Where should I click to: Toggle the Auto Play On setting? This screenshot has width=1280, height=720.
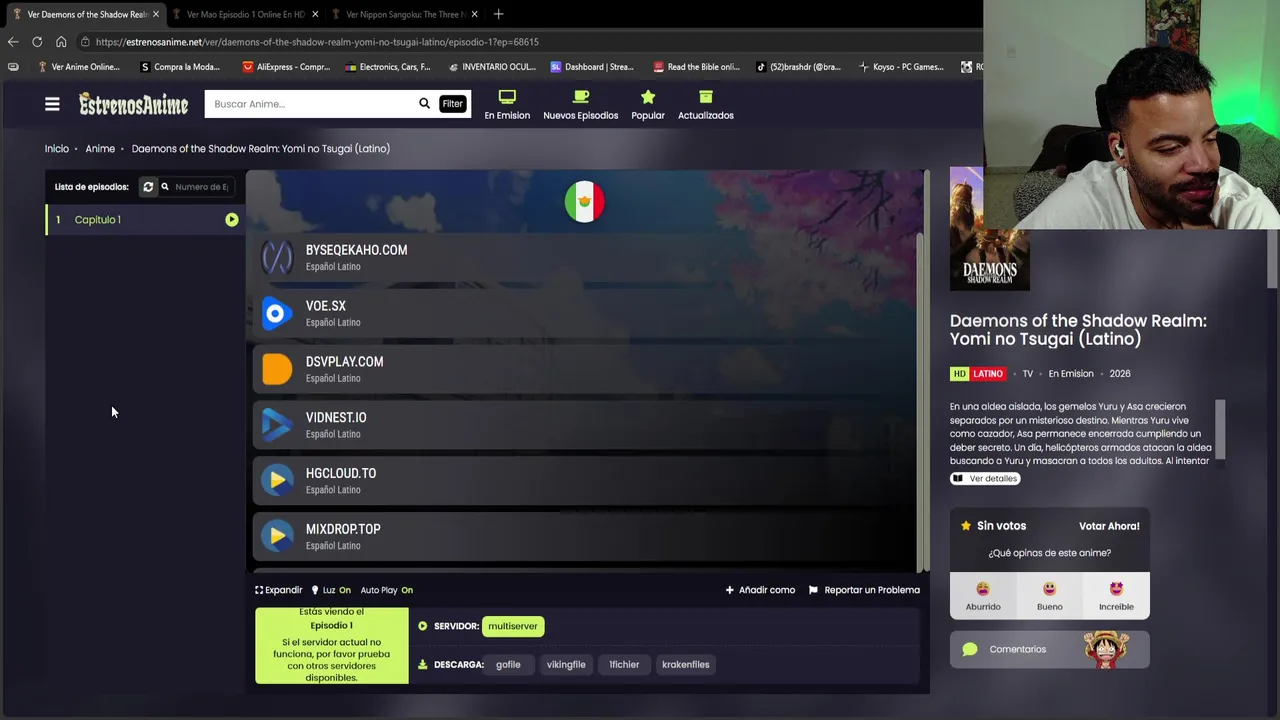pos(386,590)
